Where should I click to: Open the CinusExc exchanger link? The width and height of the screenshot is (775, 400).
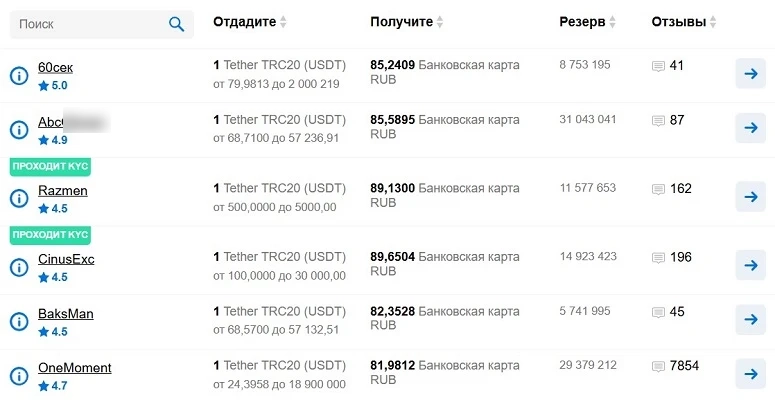click(x=66, y=259)
